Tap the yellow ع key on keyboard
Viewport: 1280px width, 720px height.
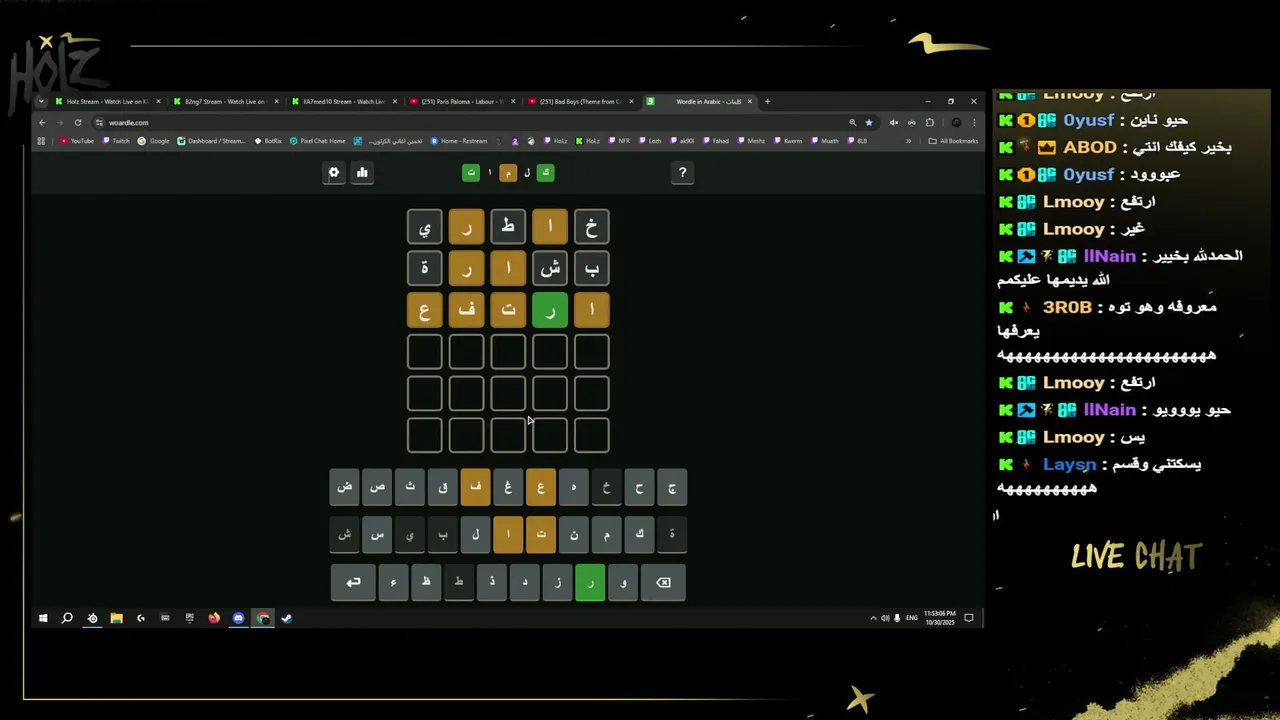(541, 487)
